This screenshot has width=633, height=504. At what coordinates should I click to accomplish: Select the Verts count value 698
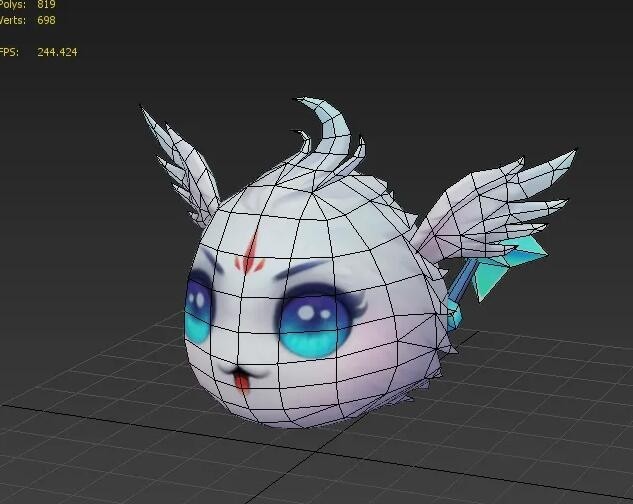click(46, 20)
